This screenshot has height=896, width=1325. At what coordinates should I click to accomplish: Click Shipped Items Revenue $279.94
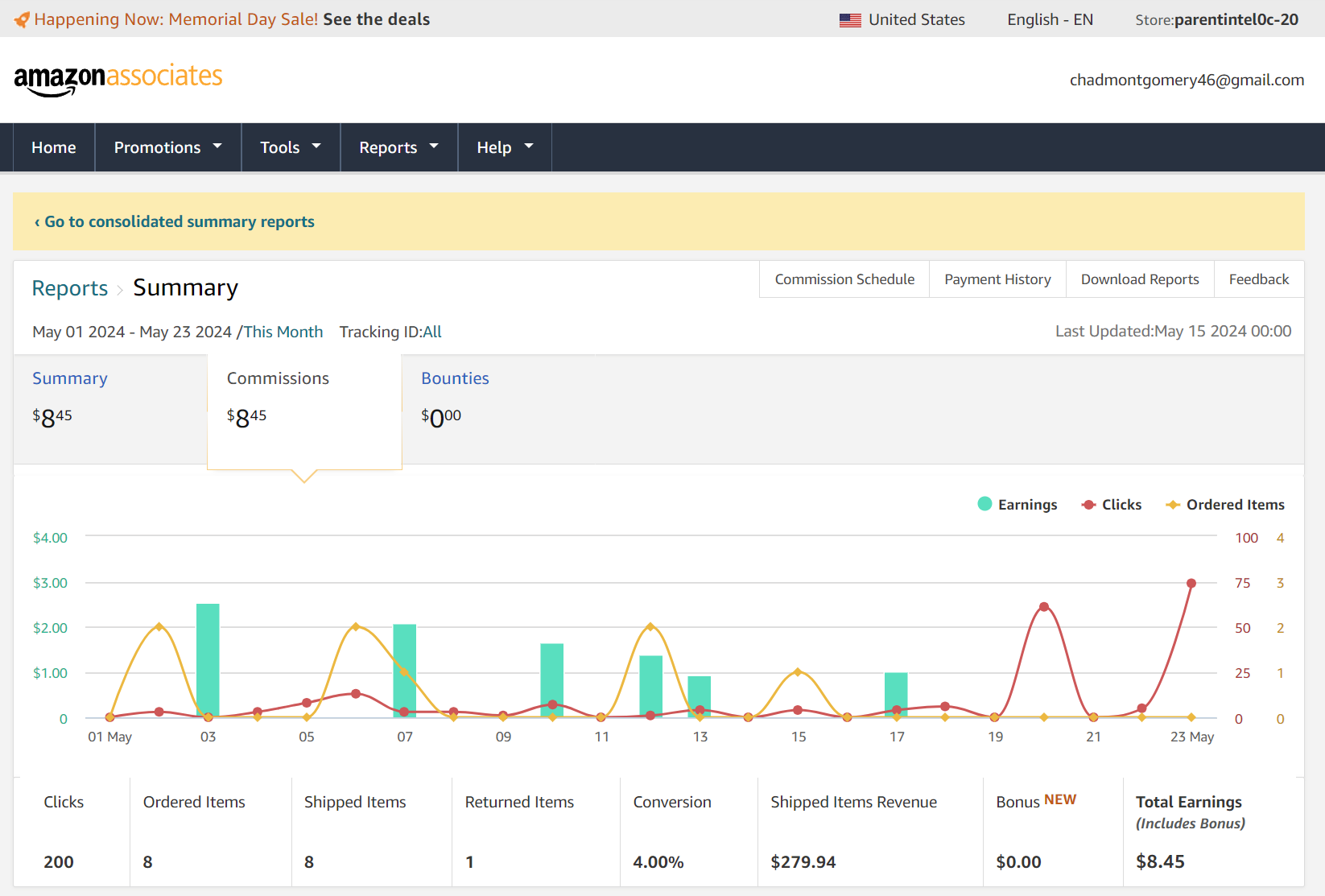tap(803, 862)
